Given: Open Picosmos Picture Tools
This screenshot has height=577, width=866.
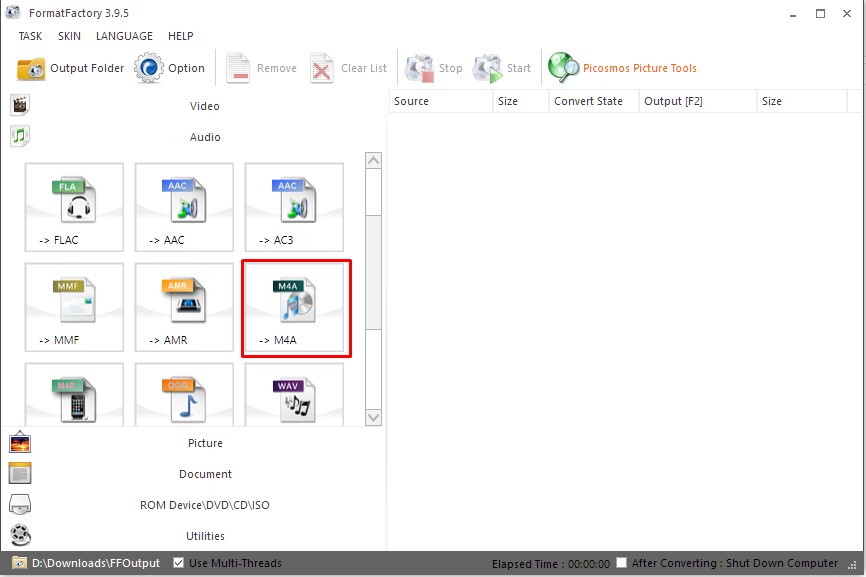Looking at the screenshot, I should click(622, 68).
